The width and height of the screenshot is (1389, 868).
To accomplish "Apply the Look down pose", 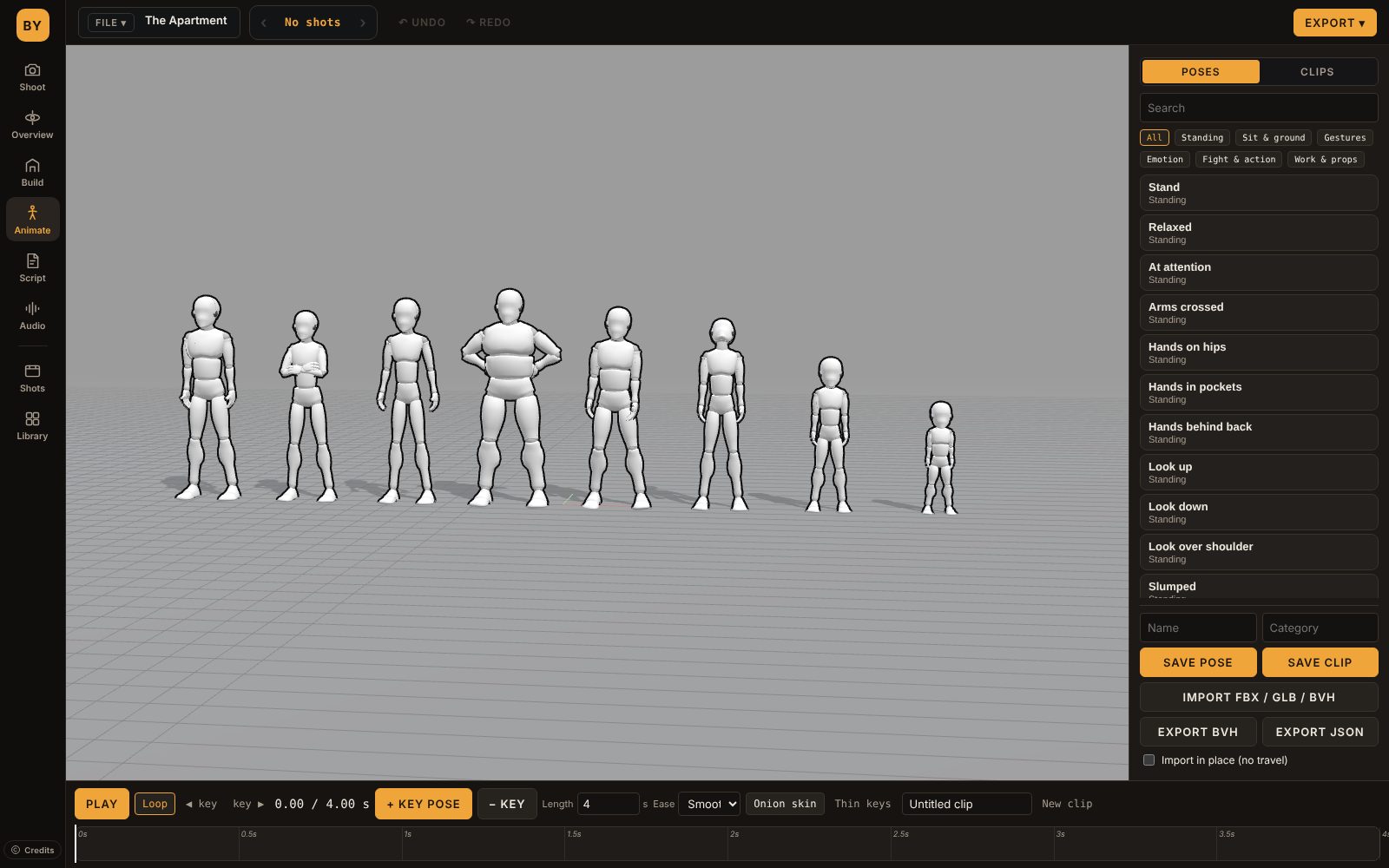I will [x=1259, y=512].
